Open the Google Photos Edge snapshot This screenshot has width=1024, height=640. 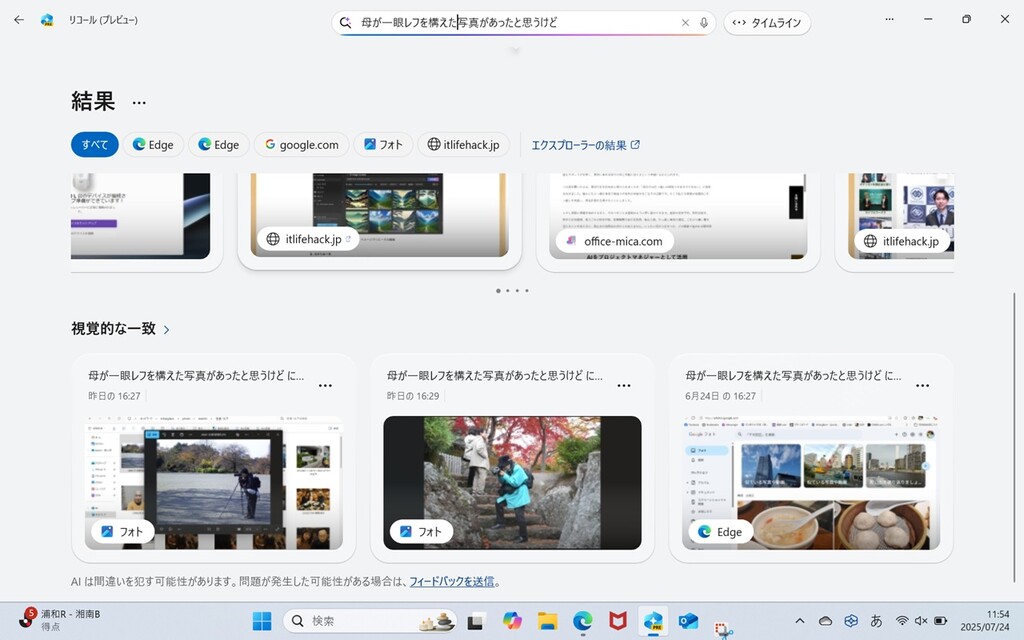point(810,482)
